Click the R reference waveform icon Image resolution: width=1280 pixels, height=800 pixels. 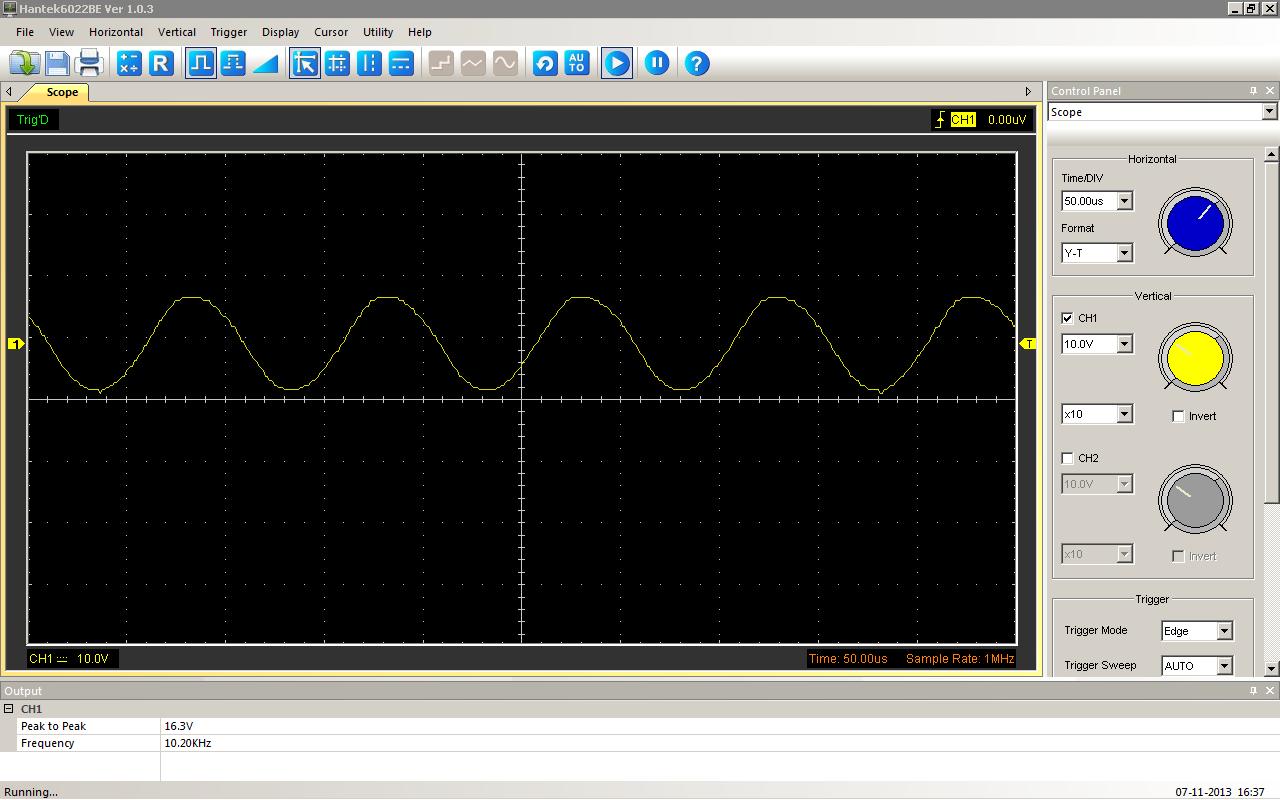[161, 64]
